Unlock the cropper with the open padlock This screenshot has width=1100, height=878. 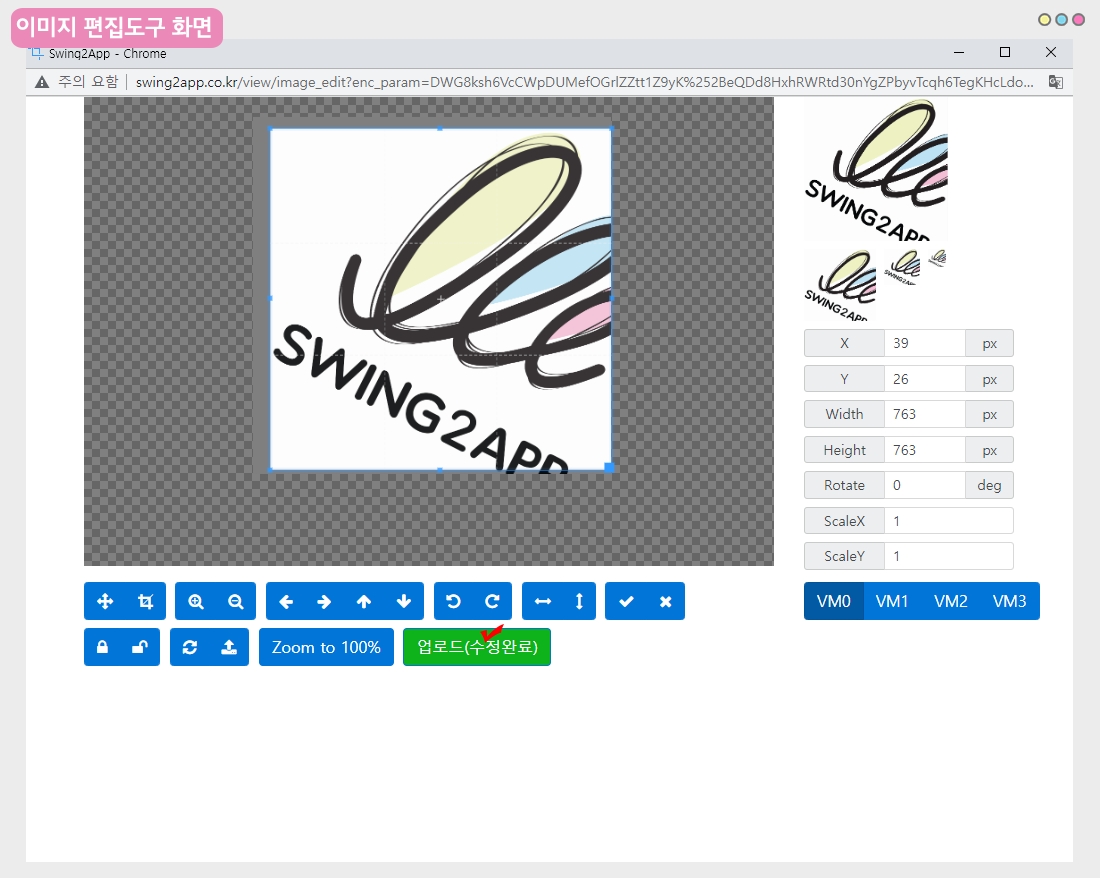point(140,647)
